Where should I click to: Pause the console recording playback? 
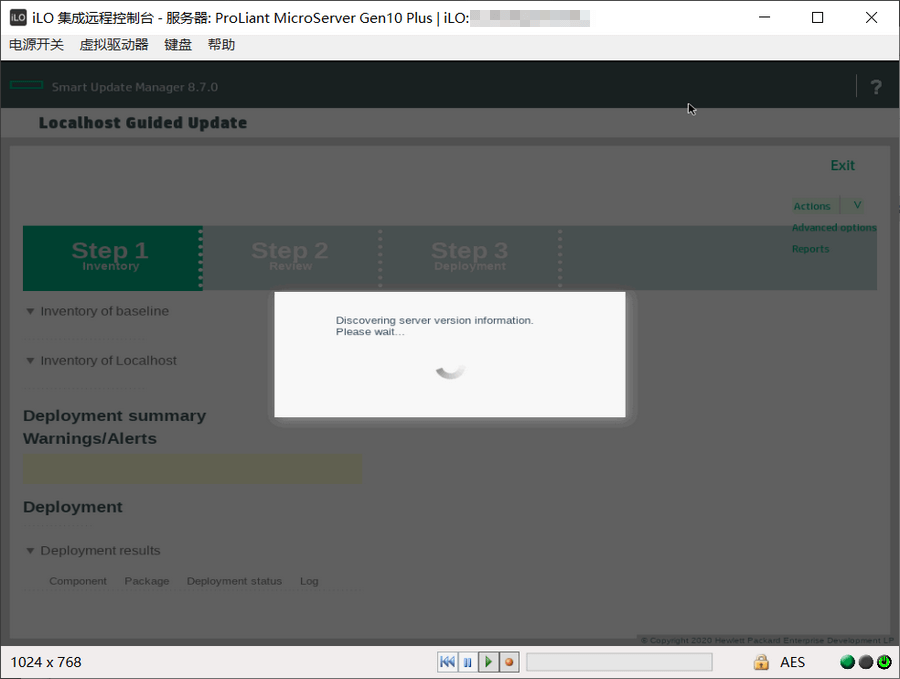tap(467, 662)
